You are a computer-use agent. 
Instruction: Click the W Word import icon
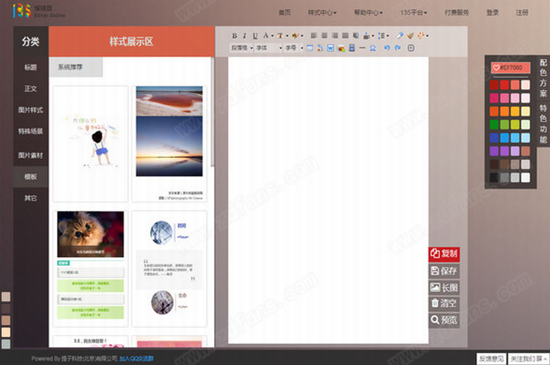(330, 48)
